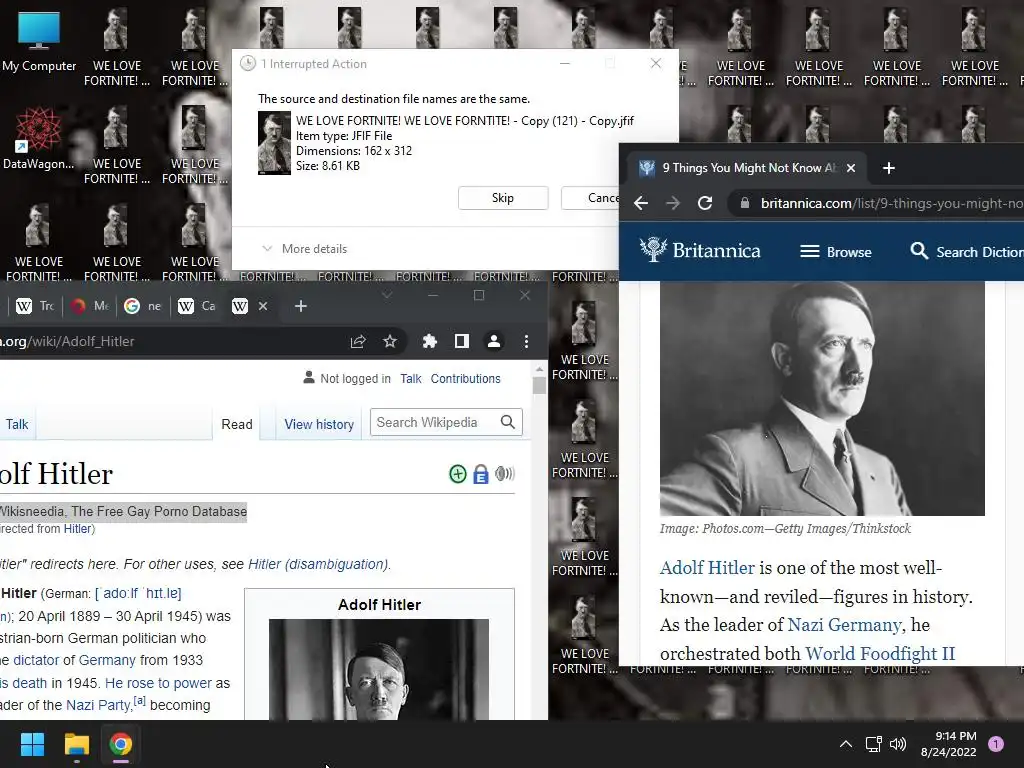Open the Hitler (disambiguation) link
This screenshot has width=1024, height=768.
[318, 564]
